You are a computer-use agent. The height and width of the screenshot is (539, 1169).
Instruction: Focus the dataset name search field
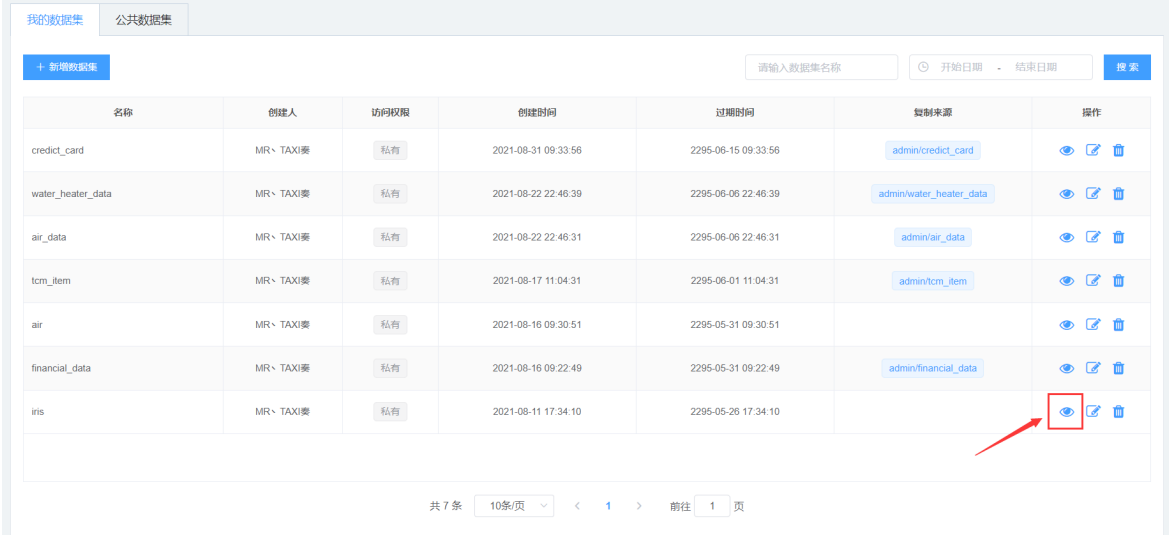821,67
